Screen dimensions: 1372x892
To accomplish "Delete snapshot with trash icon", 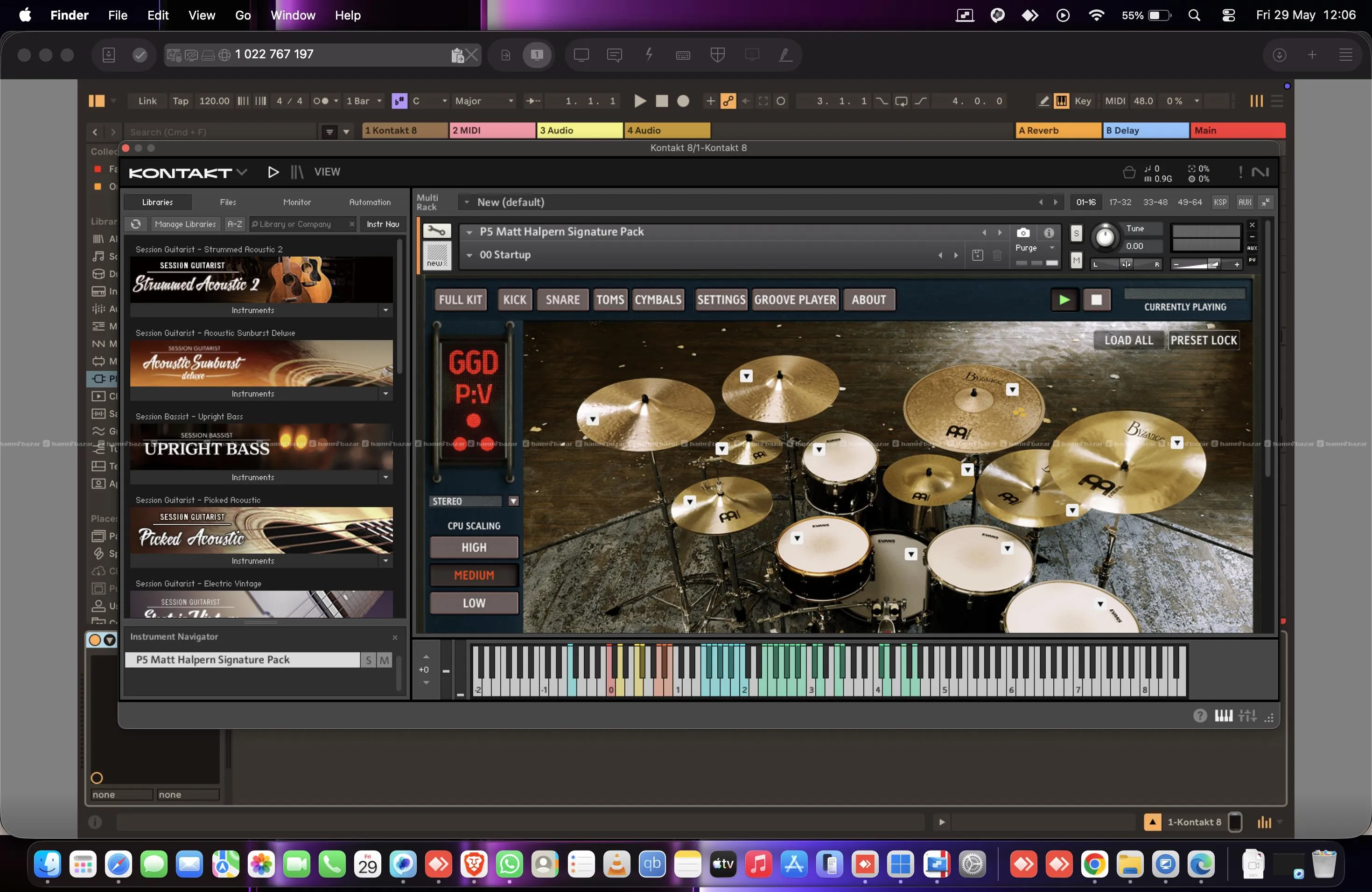I will pyautogui.click(x=997, y=255).
